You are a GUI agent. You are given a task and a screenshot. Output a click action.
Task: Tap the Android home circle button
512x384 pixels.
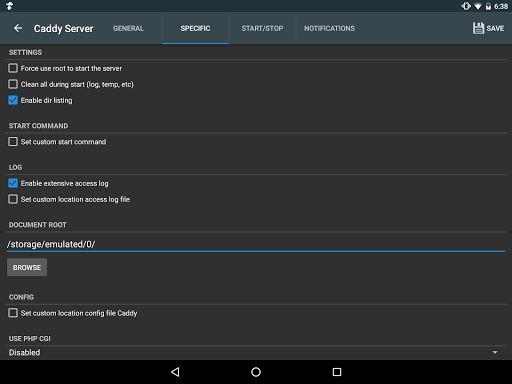[256, 372]
